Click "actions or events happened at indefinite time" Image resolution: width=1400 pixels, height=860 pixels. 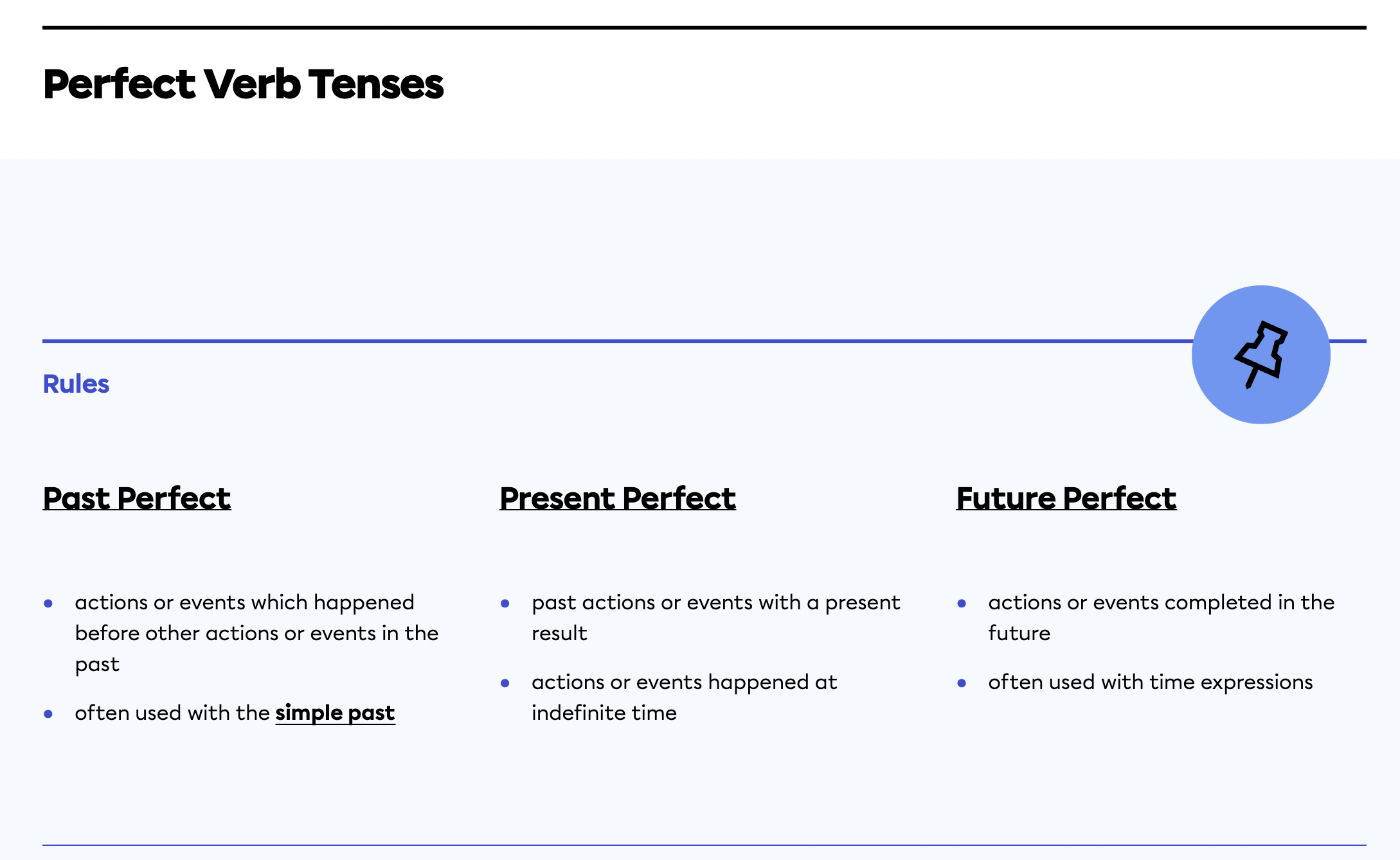[x=684, y=683]
